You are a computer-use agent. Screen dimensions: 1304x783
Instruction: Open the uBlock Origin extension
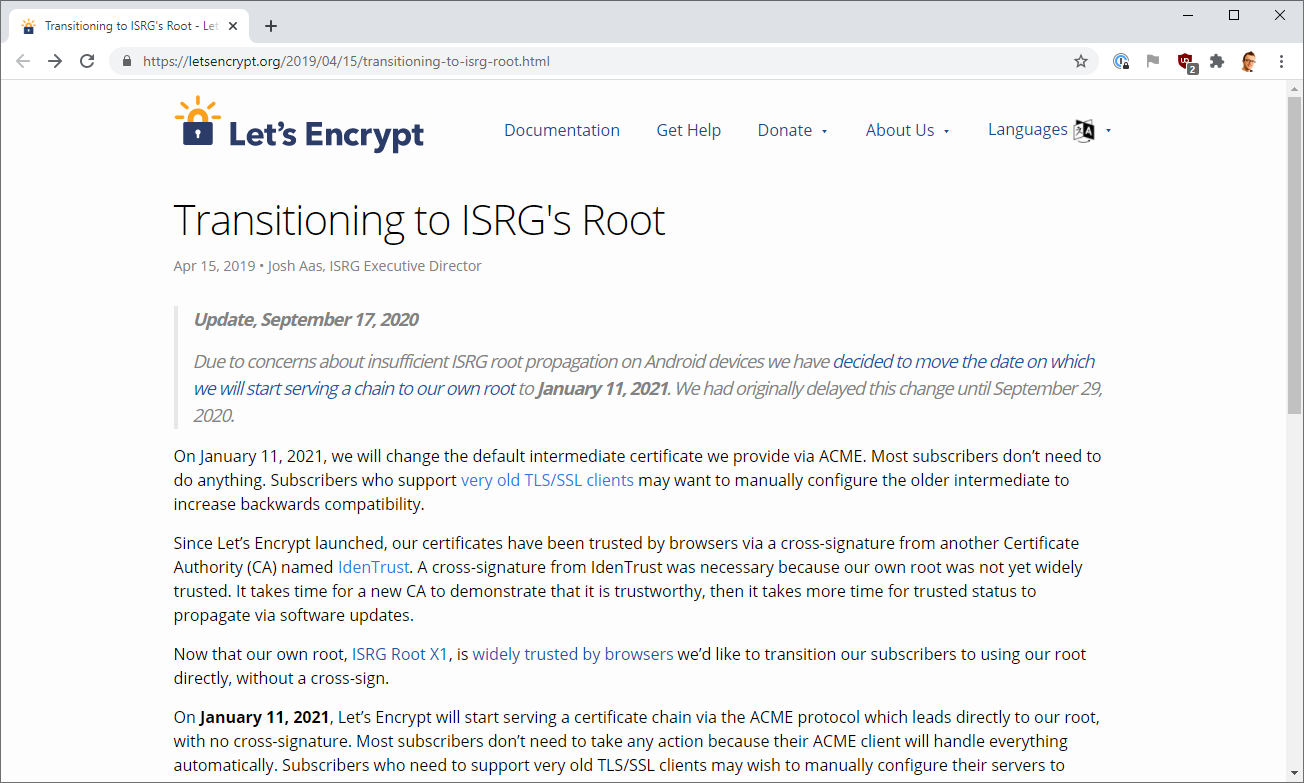[1186, 61]
